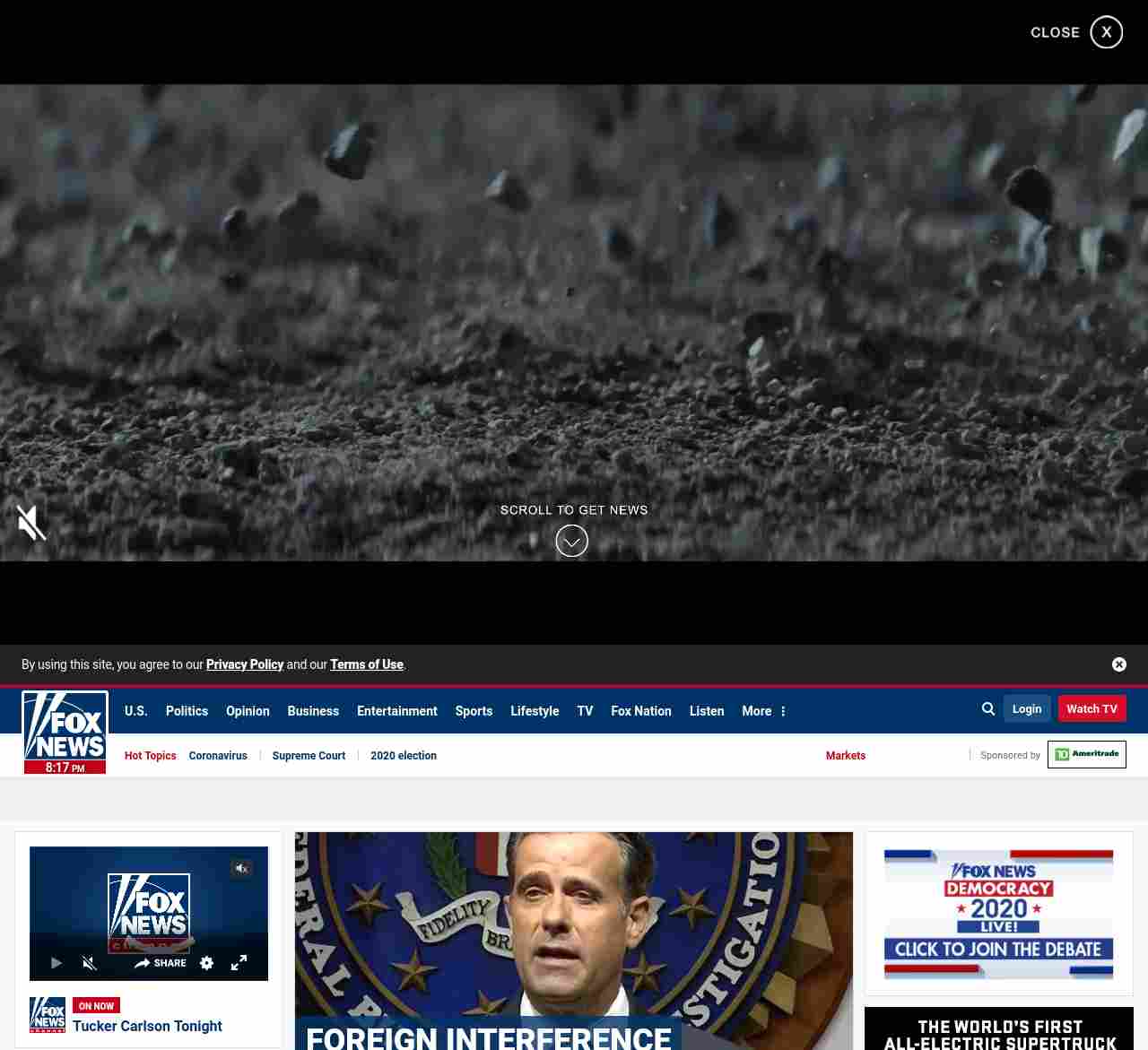Toggle the top-right mute badge on video
Image resolution: width=1148 pixels, height=1050 pixels.
[241, 868]
